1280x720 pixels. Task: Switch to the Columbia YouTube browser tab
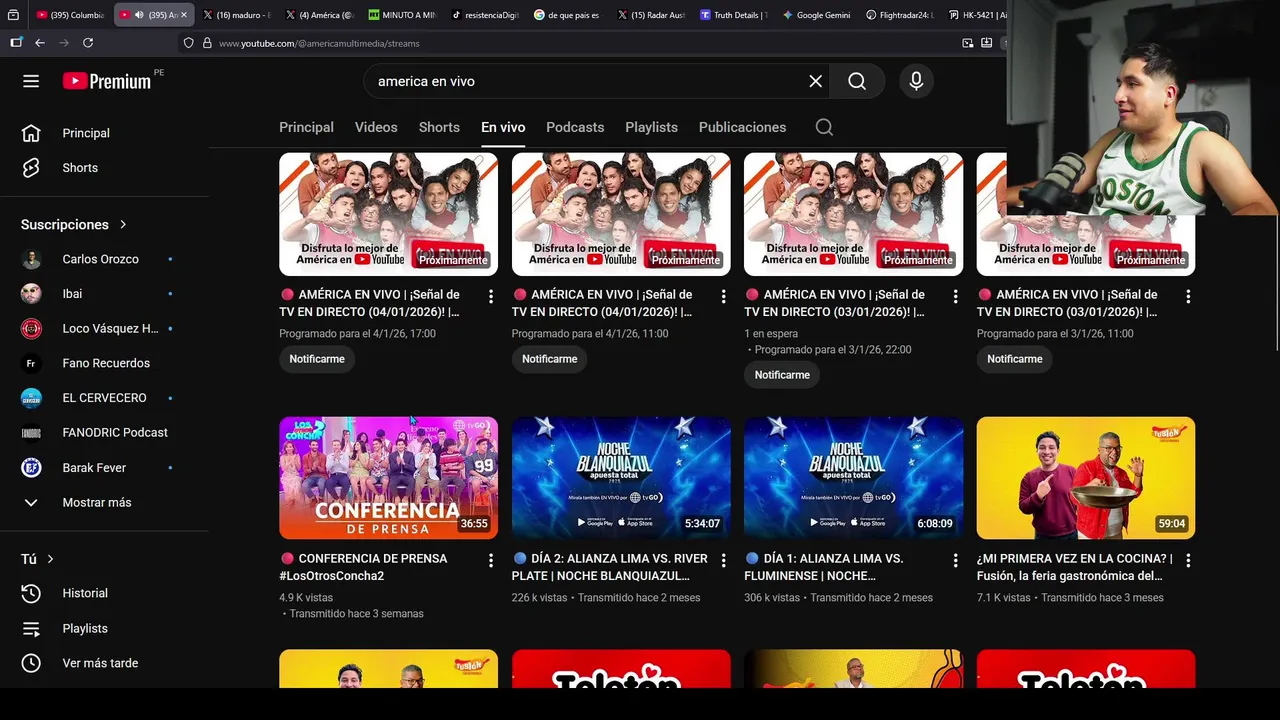[70, 15]
